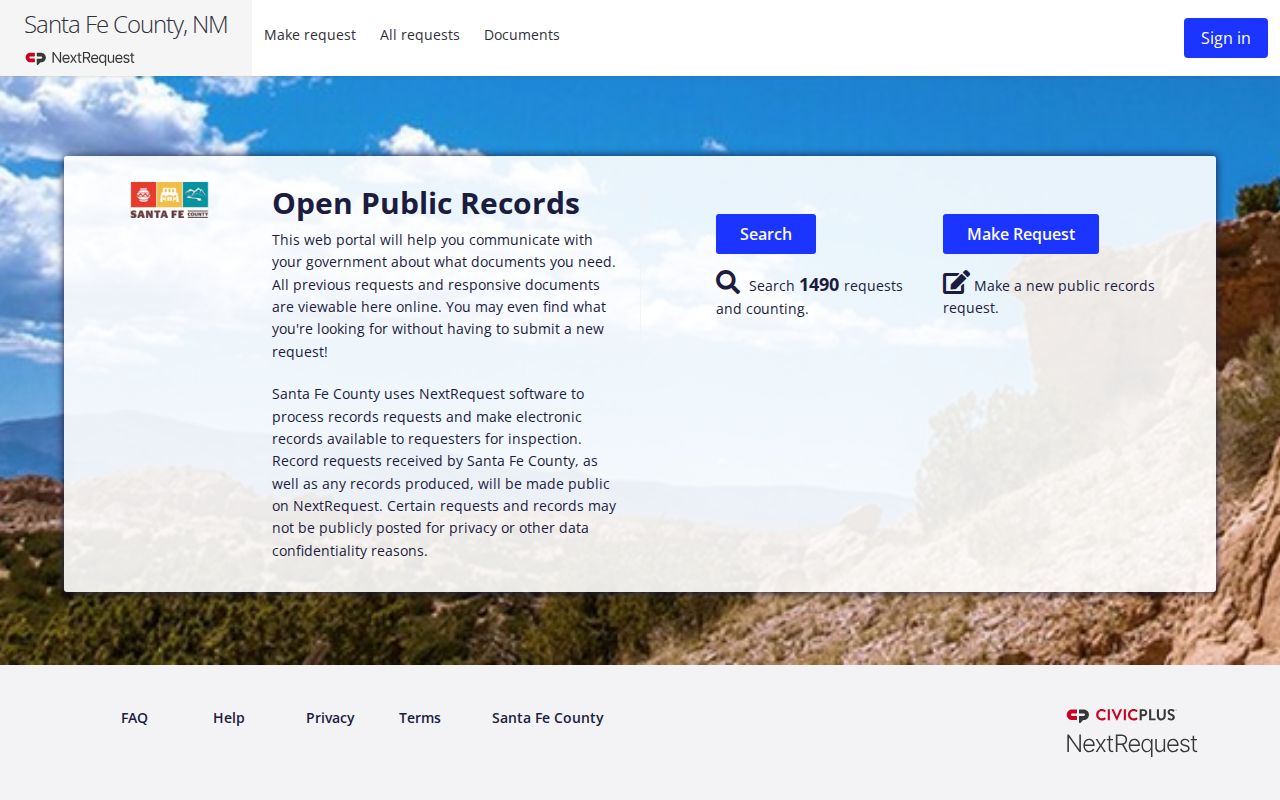The height and width of the screenshot is (800, 1280).
Task: Click the NextRequest logo in header
Action: click(80, 58)
